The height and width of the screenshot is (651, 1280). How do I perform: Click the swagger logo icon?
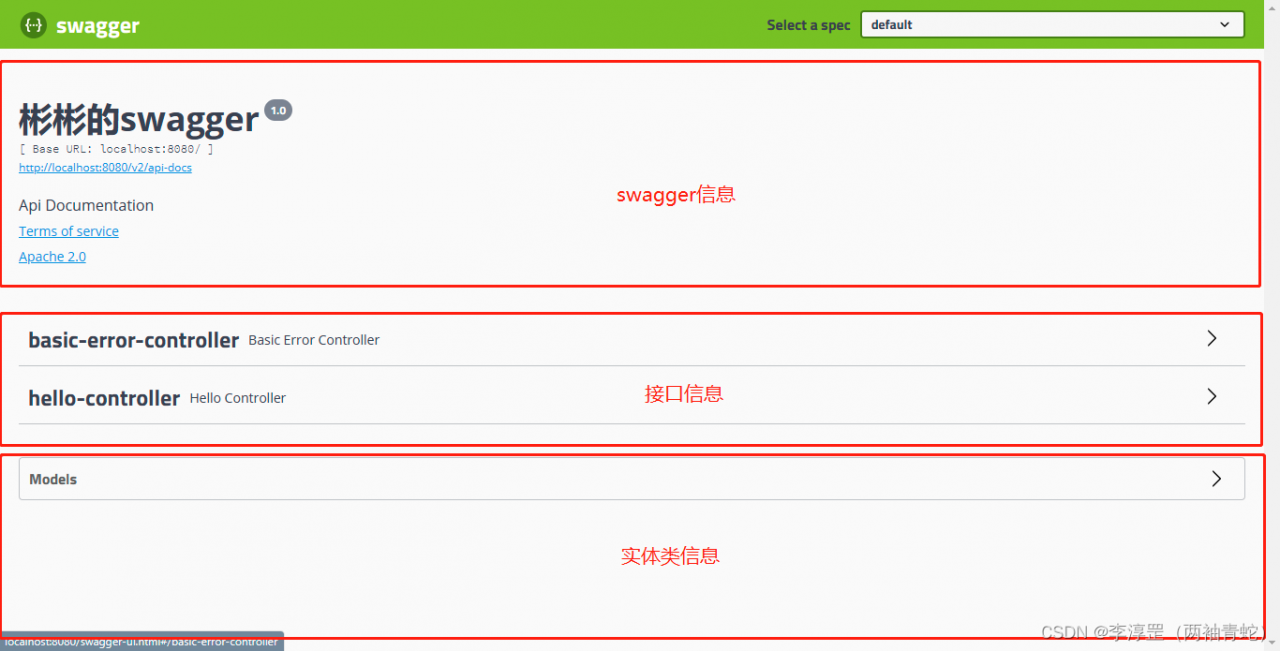(32, 25)
